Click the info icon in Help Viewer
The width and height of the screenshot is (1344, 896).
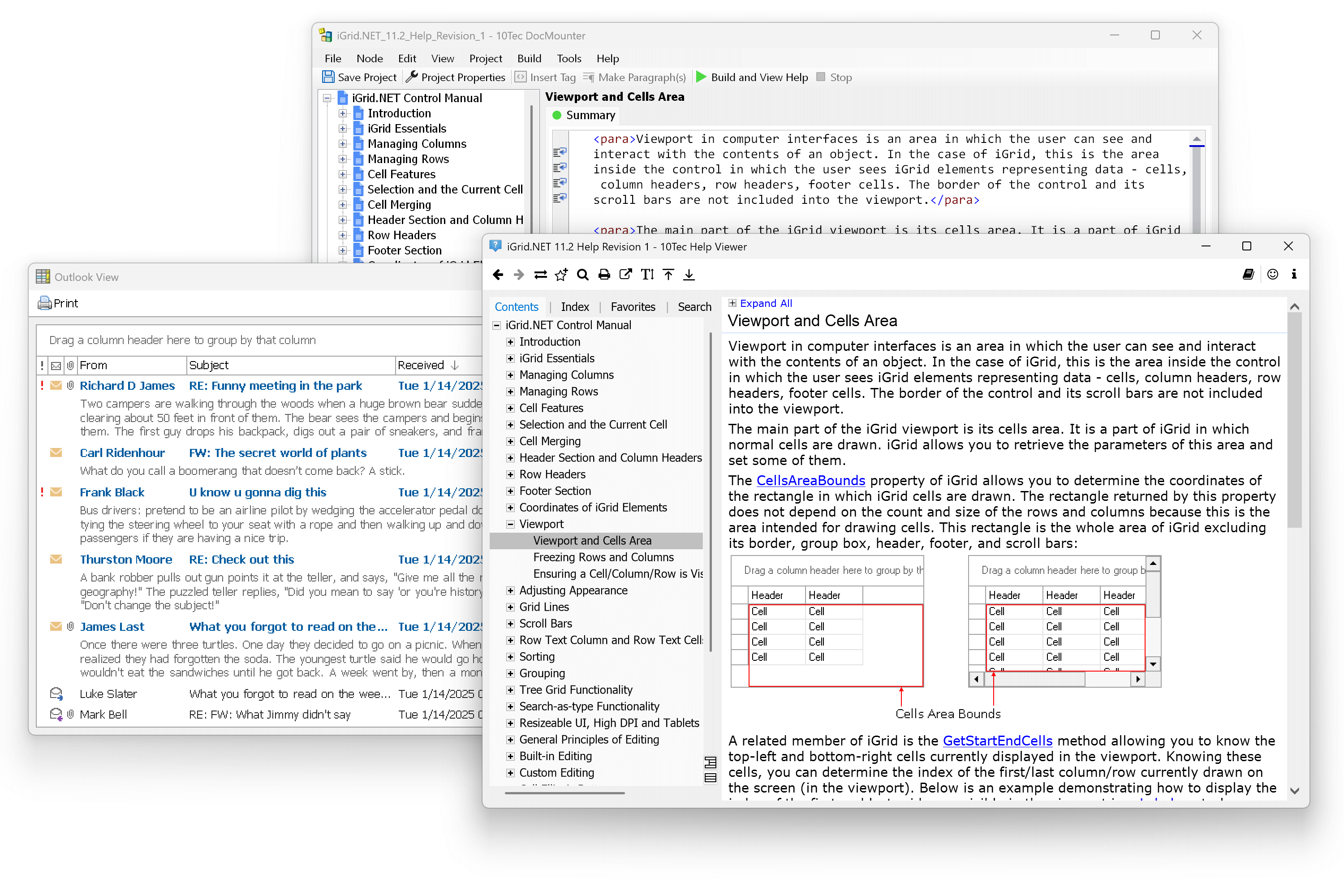(1294, 274)
